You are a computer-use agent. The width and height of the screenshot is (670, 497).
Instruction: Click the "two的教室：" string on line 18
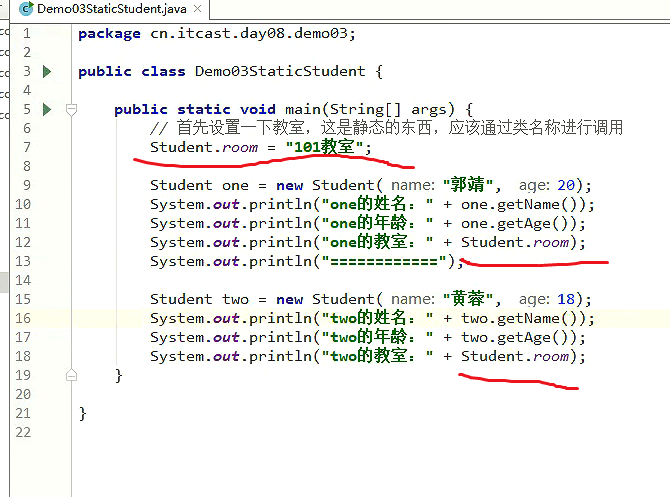point(377,356)
